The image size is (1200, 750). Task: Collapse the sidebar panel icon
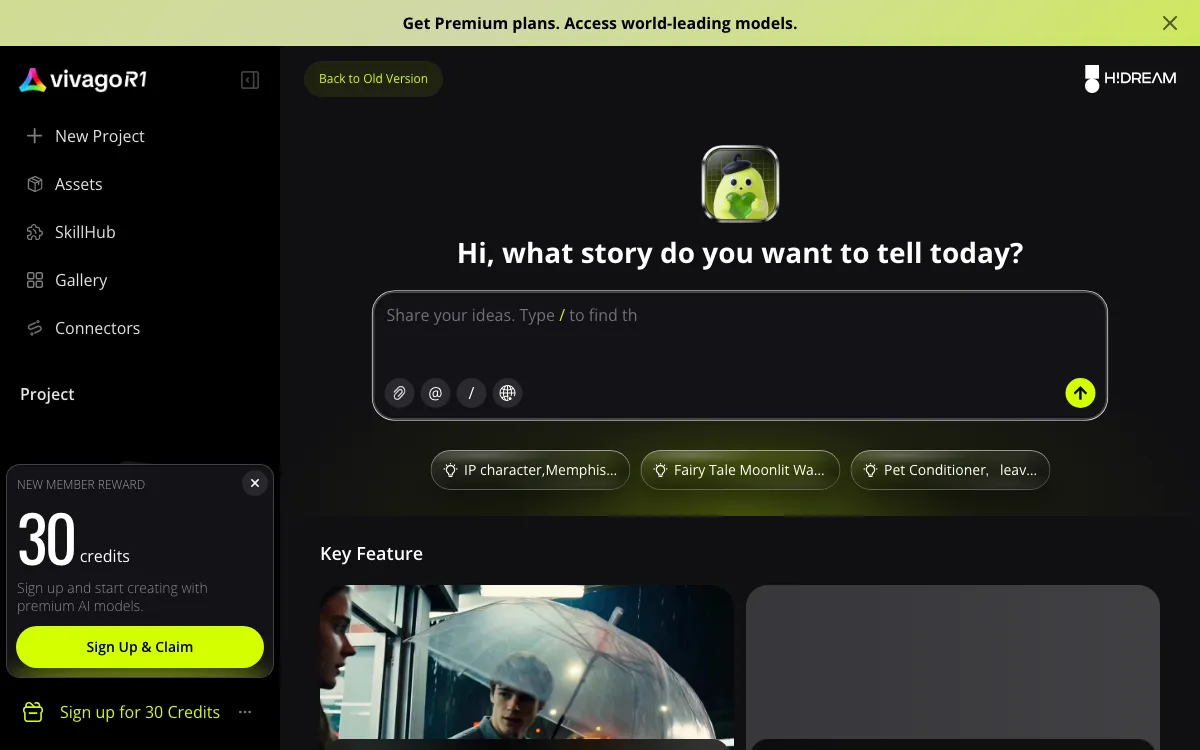coord(250,80)
